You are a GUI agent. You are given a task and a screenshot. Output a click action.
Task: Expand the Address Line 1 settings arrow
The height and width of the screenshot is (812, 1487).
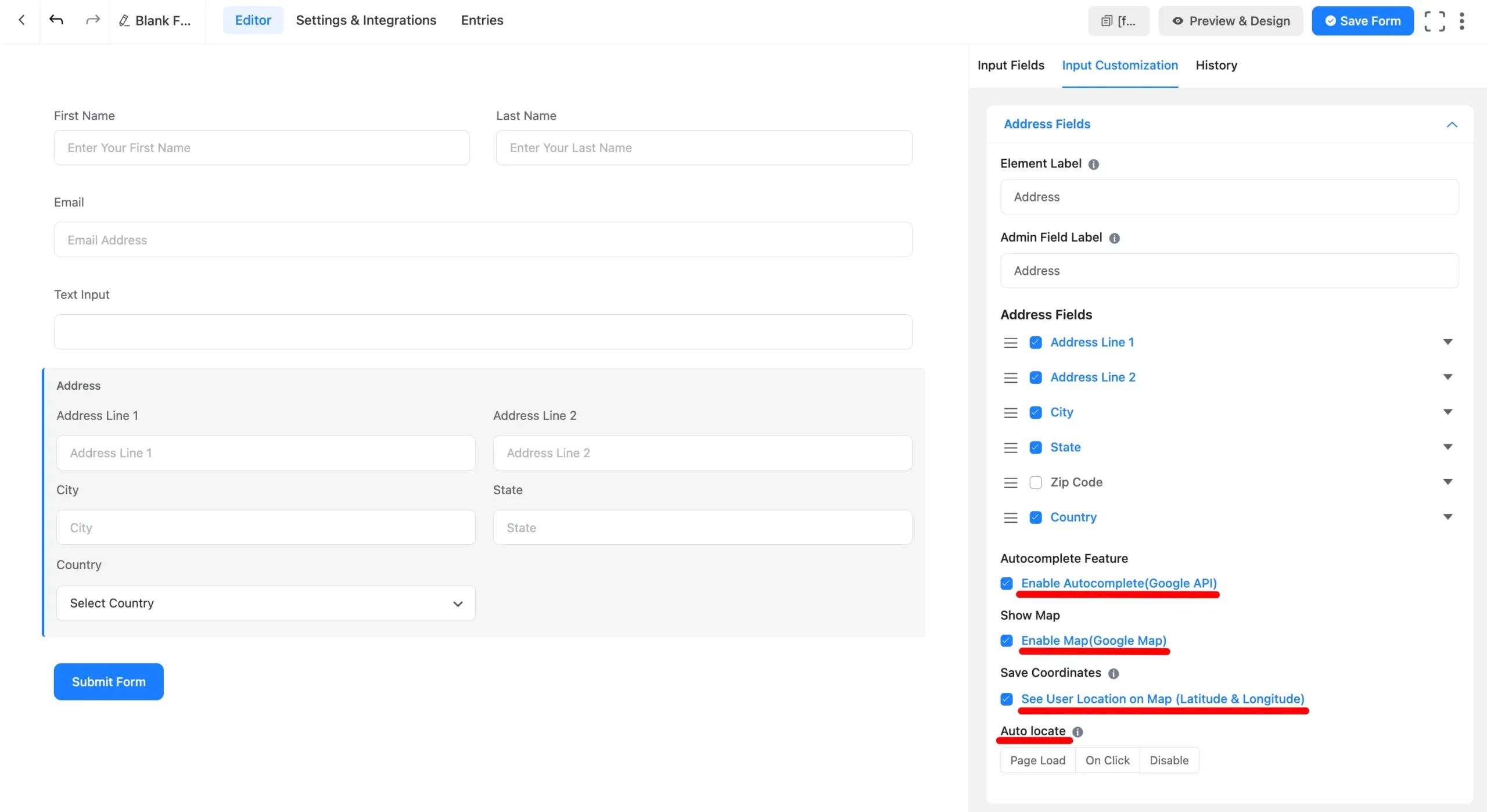pos(1448,342)
